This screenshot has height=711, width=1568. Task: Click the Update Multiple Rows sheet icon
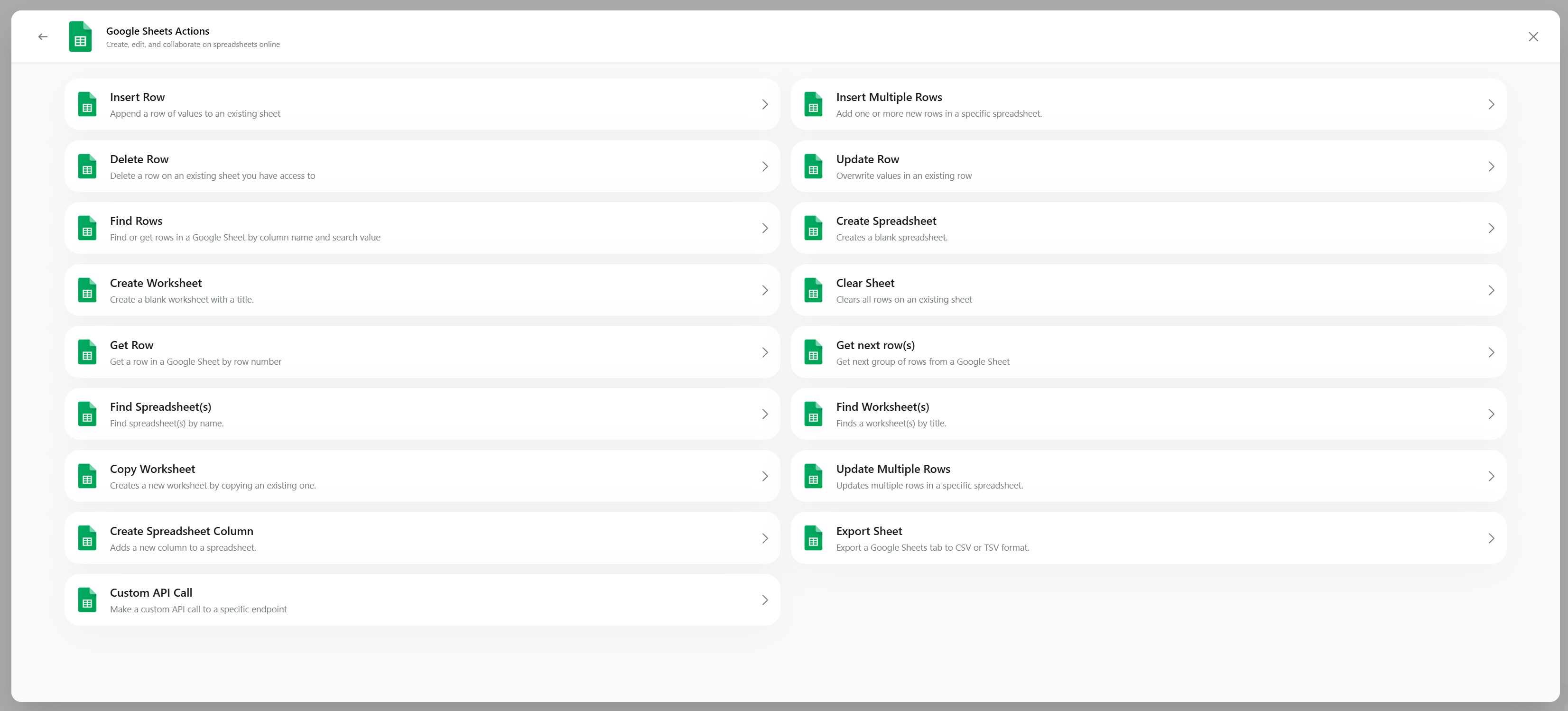[813, 476]
